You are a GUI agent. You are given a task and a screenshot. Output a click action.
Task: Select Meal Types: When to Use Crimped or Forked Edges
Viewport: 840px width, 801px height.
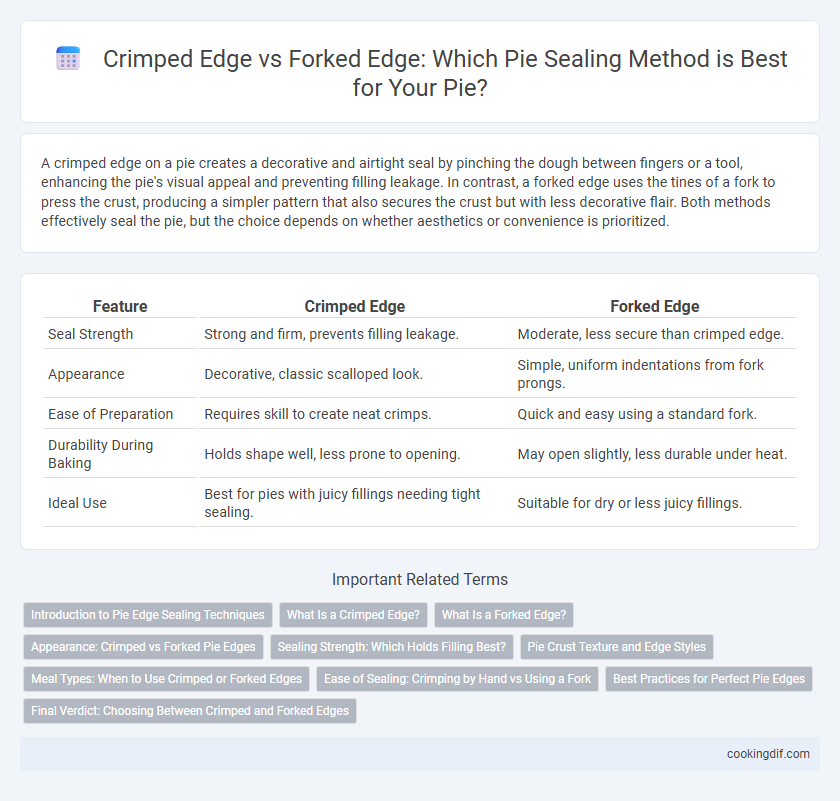(x=167, y=679)
